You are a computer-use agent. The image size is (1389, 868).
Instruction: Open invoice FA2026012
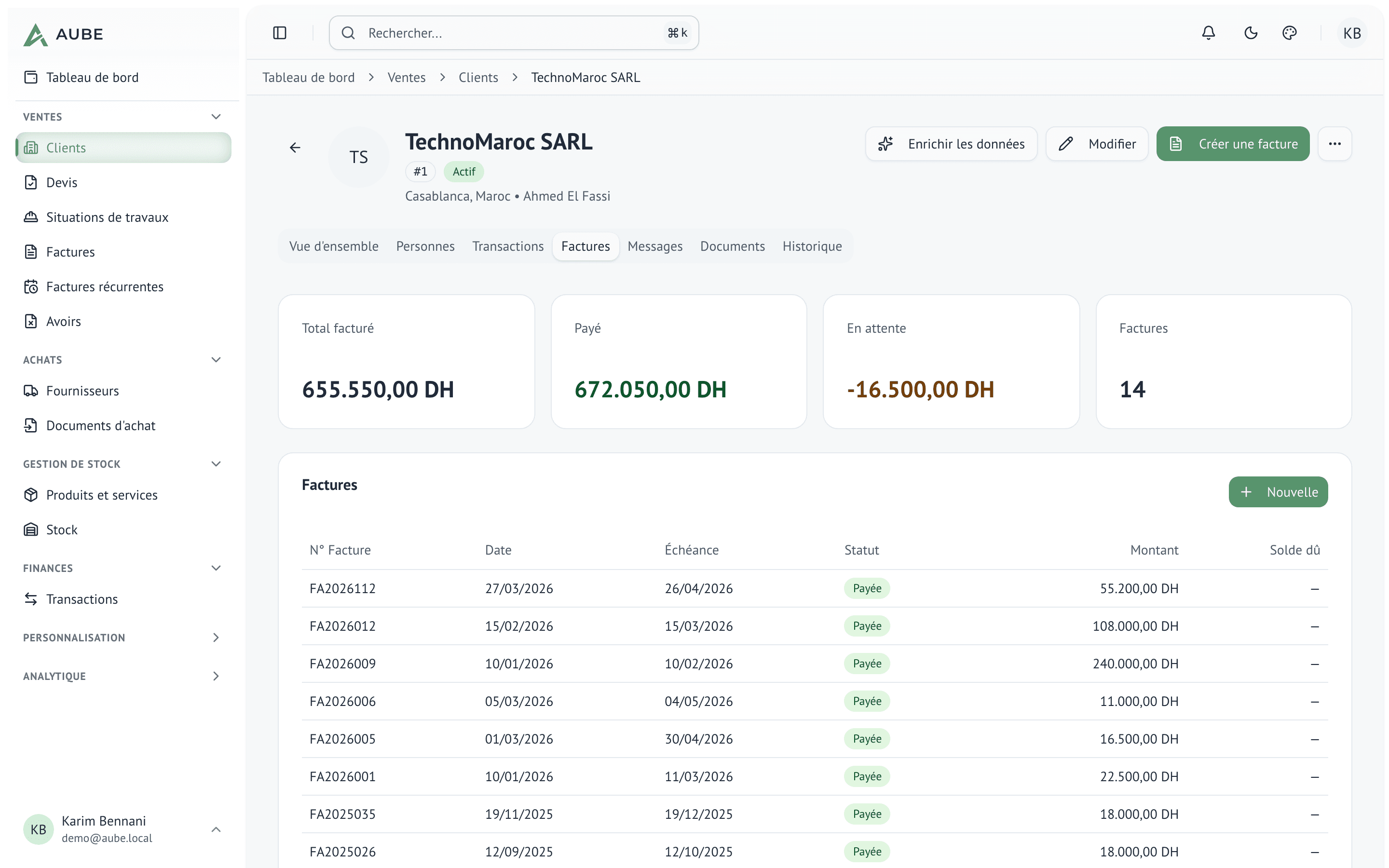point(342,626)
